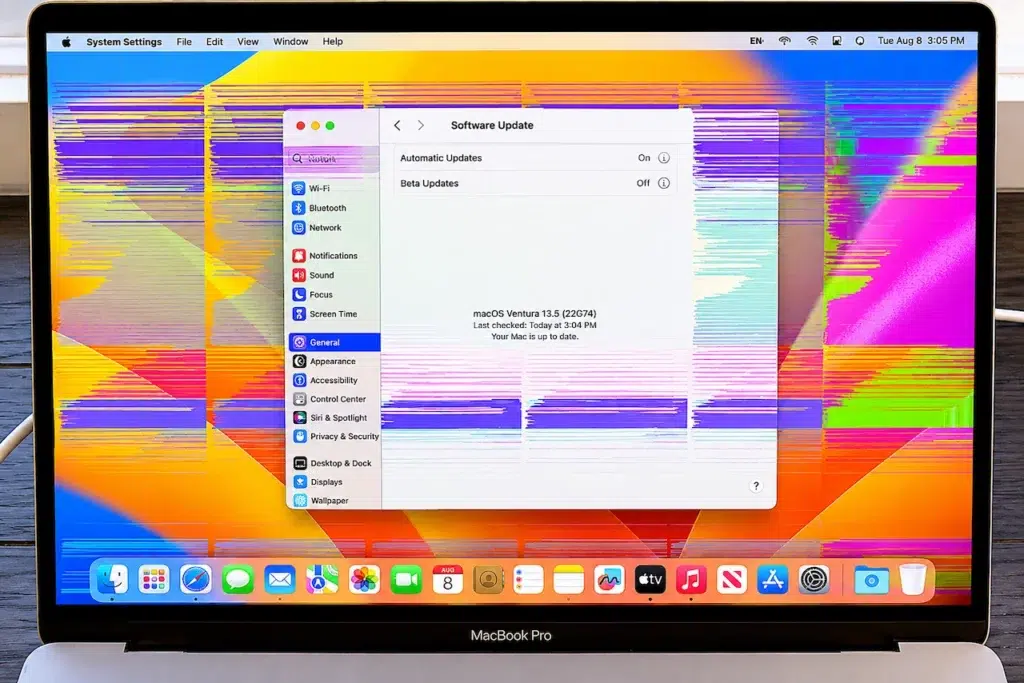Open Displays settings
The height and width of the screenshot is (683, 1024).
(x=334, y=482)
